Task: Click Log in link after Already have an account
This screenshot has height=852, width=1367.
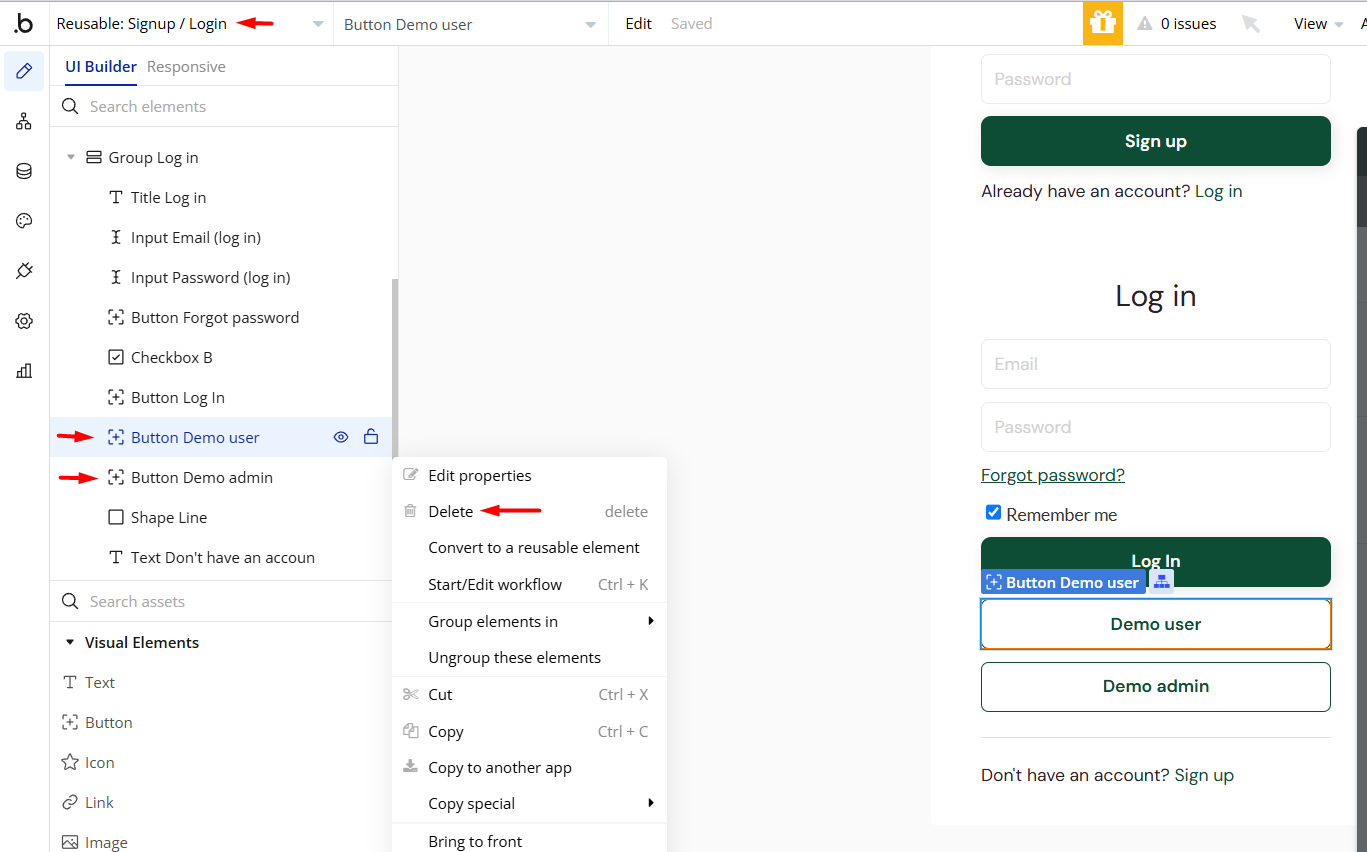Action: [1219, 191]
